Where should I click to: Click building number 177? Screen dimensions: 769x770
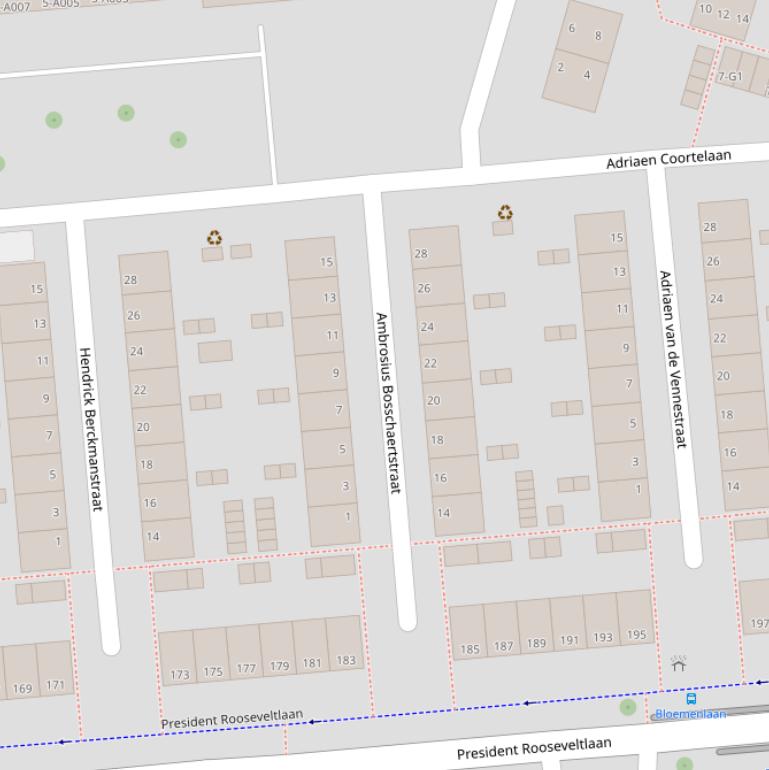coord(246,668)
